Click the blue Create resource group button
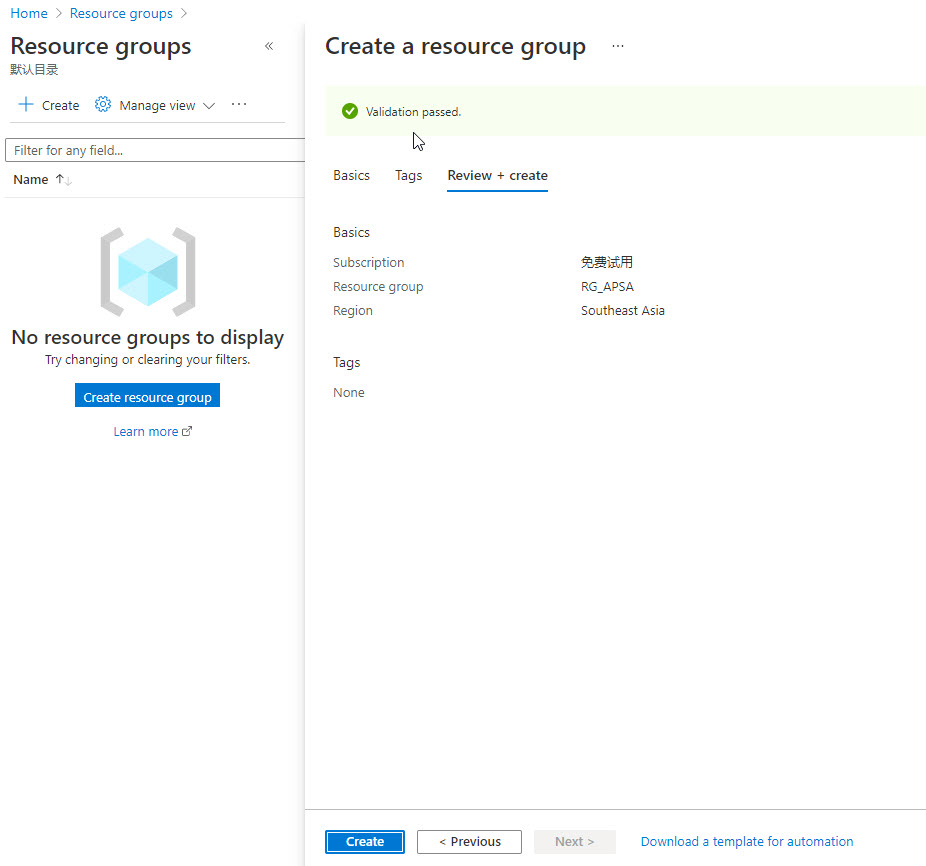Screen dimensions: 926x866 coord(148,397)
